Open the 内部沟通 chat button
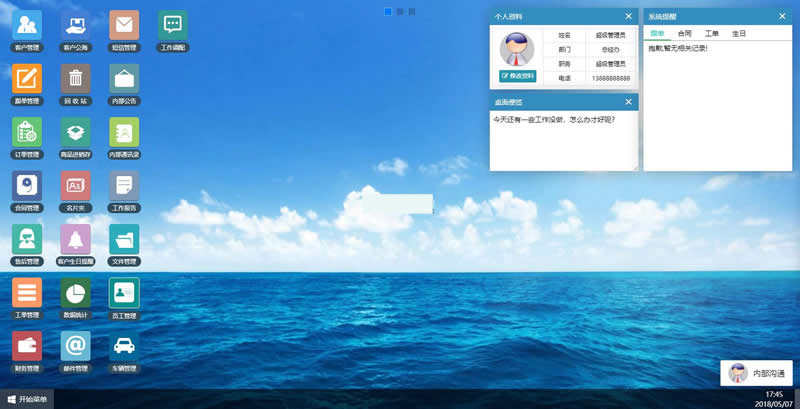 [757, 373]
